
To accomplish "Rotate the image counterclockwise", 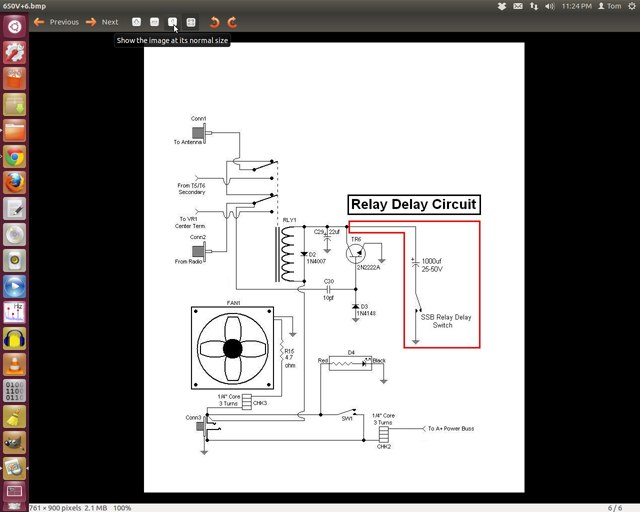I will point(214,21).
